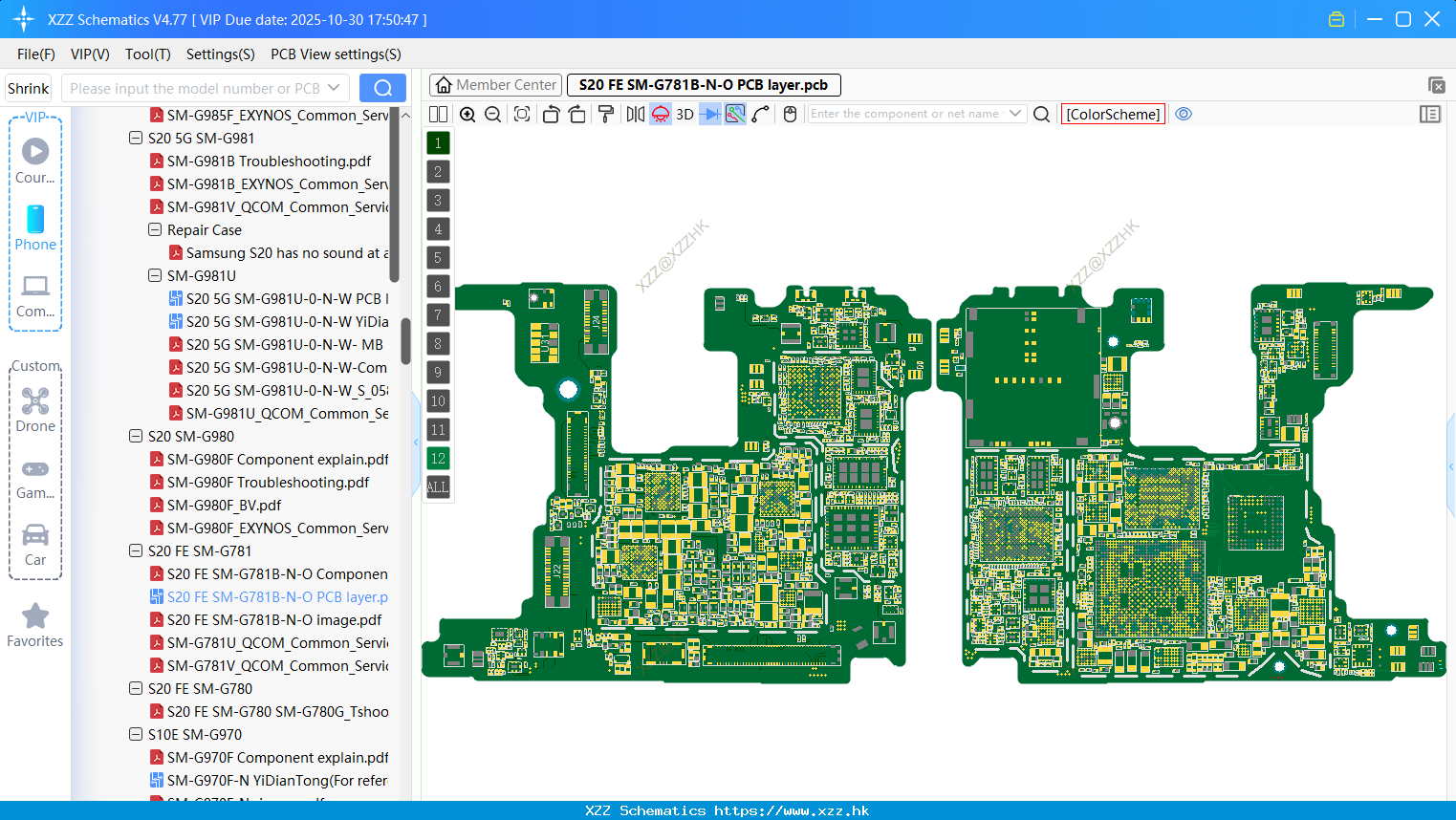
Task: Click the component or net name field
Action: coord(906,114)
